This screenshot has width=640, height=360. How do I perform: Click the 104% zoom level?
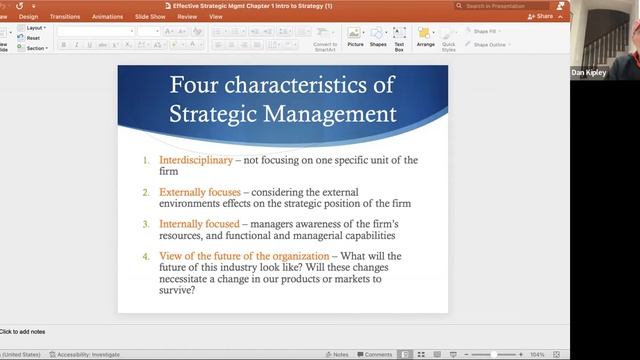pyautogui.click(x=537, y=354)
